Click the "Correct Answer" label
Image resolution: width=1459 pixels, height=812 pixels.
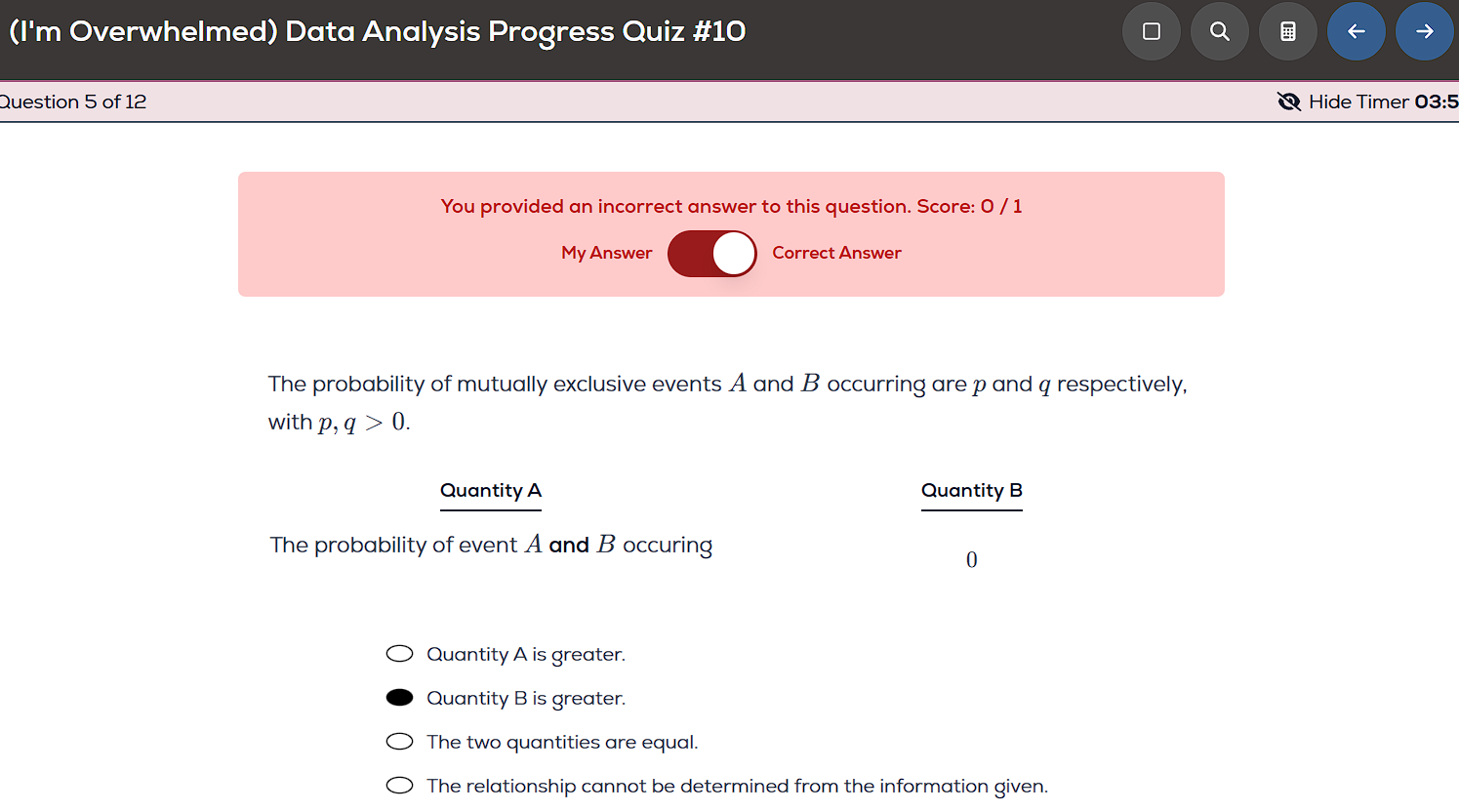[x=836, y=253]
